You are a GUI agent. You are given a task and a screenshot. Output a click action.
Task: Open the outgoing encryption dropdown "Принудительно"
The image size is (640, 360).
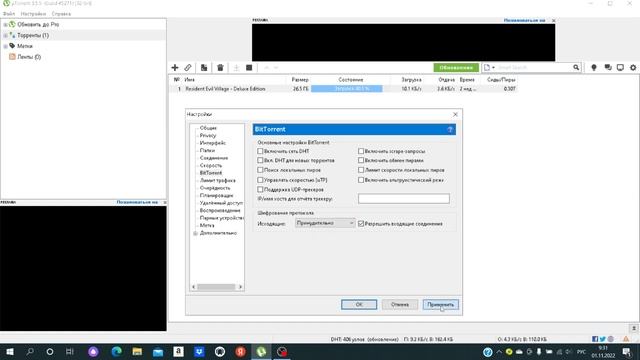[325, 223]
